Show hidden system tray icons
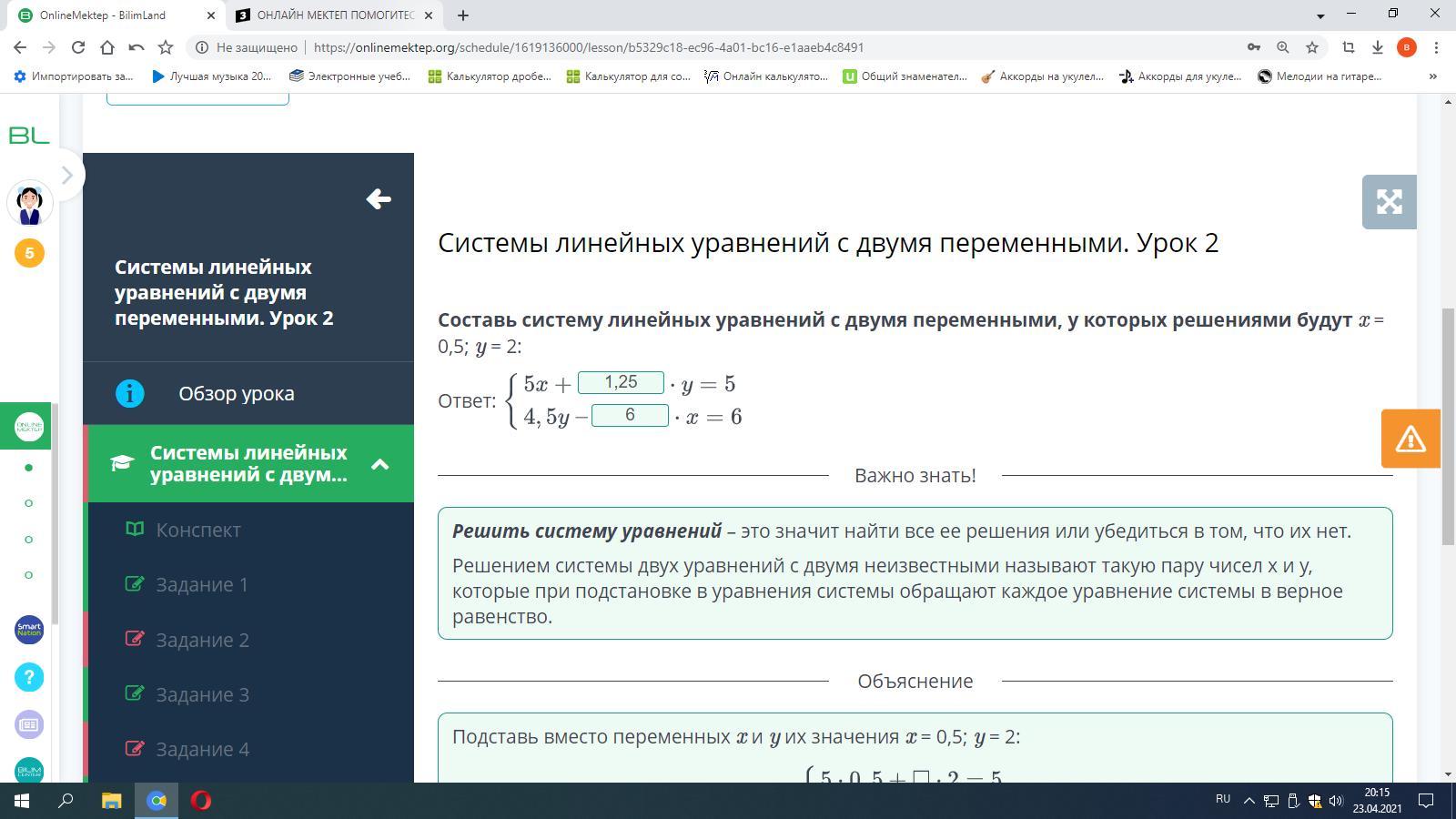Screen dimensions: 1456x819 [x=1249, y=801]
